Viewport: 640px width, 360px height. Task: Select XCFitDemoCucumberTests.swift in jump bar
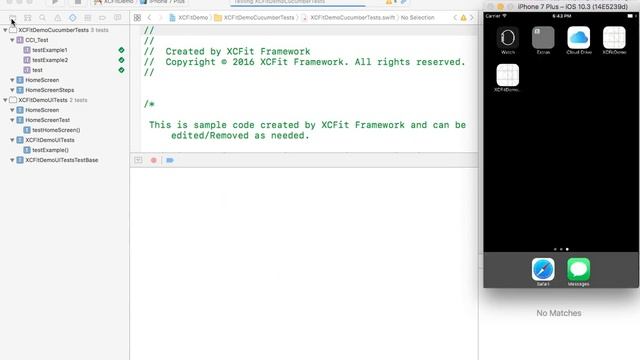pyautogui.click(x=348, y=18)
